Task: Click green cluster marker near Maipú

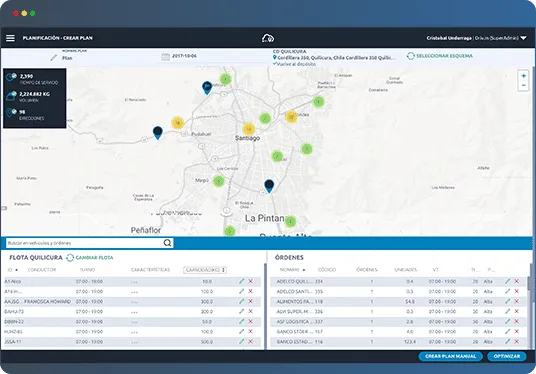Action: [218, 181]
